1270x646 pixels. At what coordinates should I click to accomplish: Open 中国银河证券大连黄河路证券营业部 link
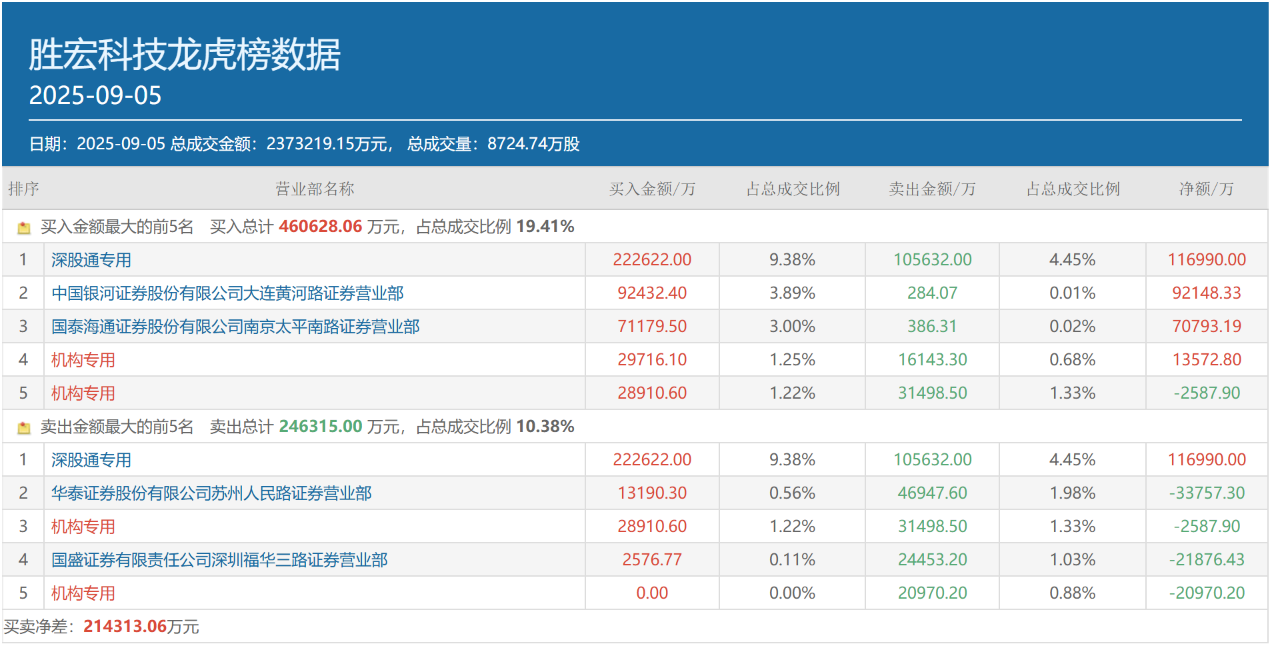pyautogui.click(x=228, y=293)
